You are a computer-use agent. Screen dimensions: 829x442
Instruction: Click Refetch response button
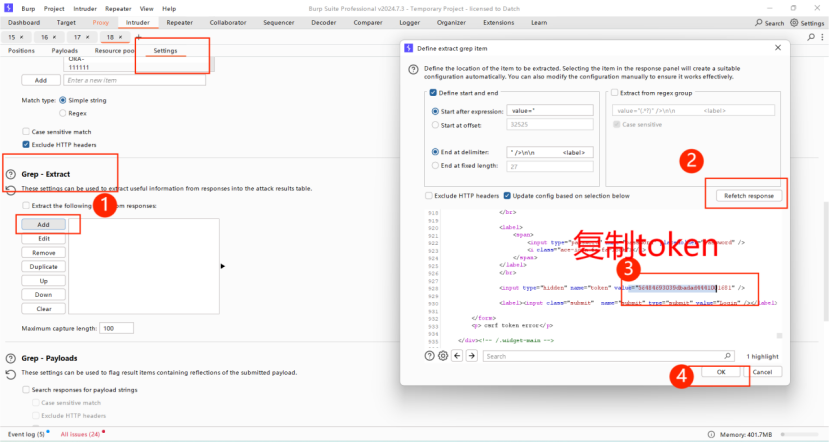coord(749,196)
